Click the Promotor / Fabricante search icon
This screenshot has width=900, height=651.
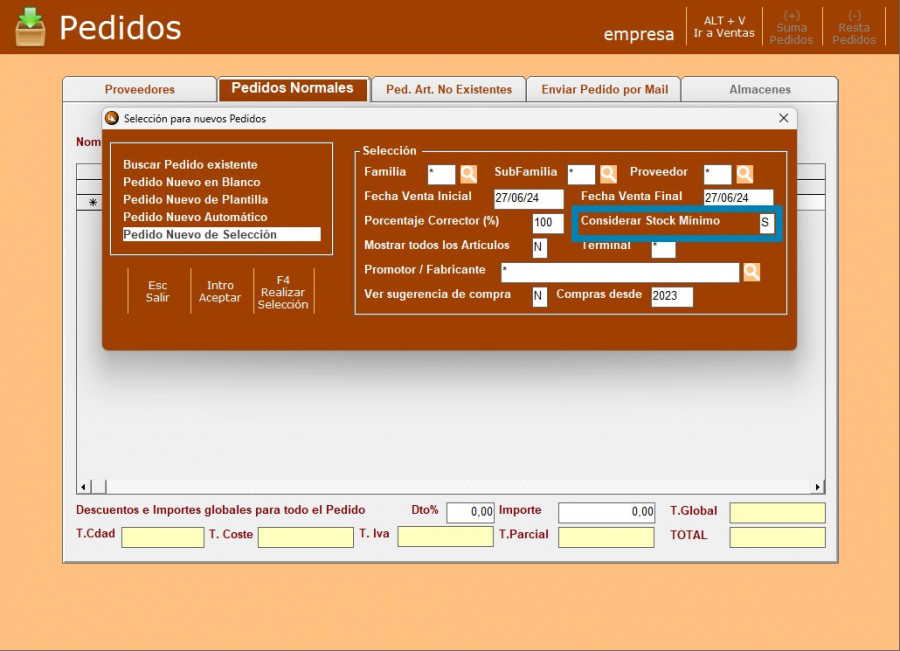click(751, 272)
